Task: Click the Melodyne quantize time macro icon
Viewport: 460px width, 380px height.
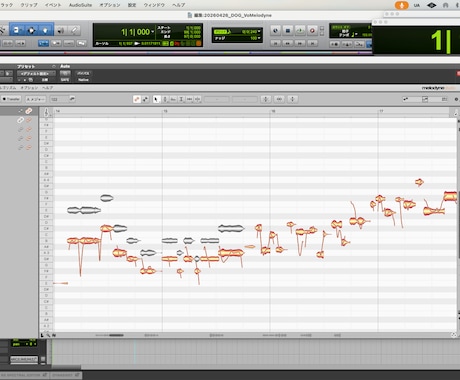Action: click(279, 99)
